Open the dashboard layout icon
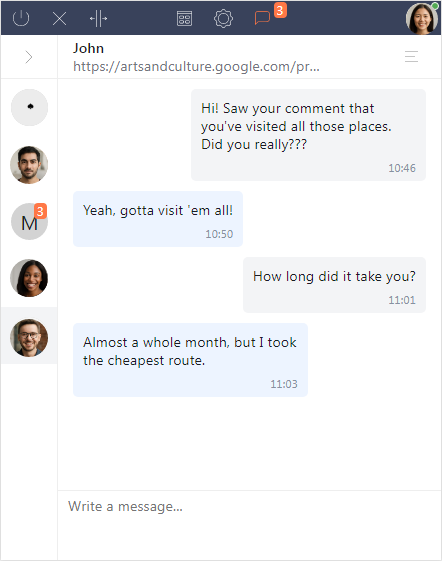 coord(184,18)
